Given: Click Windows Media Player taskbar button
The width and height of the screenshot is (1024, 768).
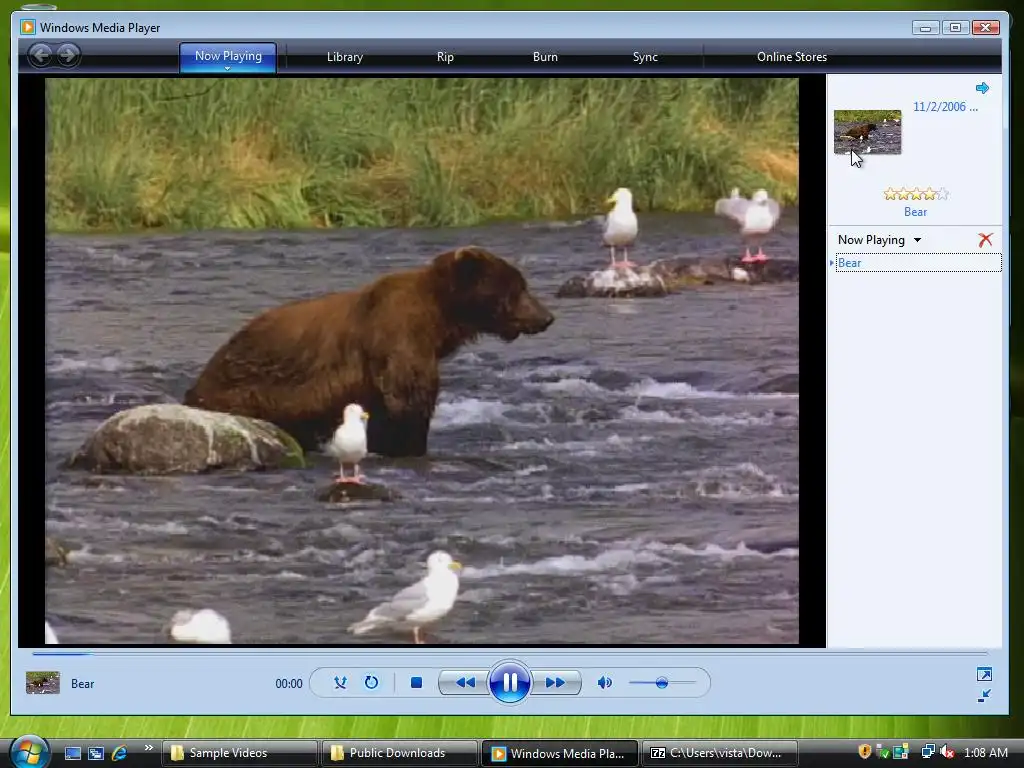Looking at the screenshot, I should (559, 753).
